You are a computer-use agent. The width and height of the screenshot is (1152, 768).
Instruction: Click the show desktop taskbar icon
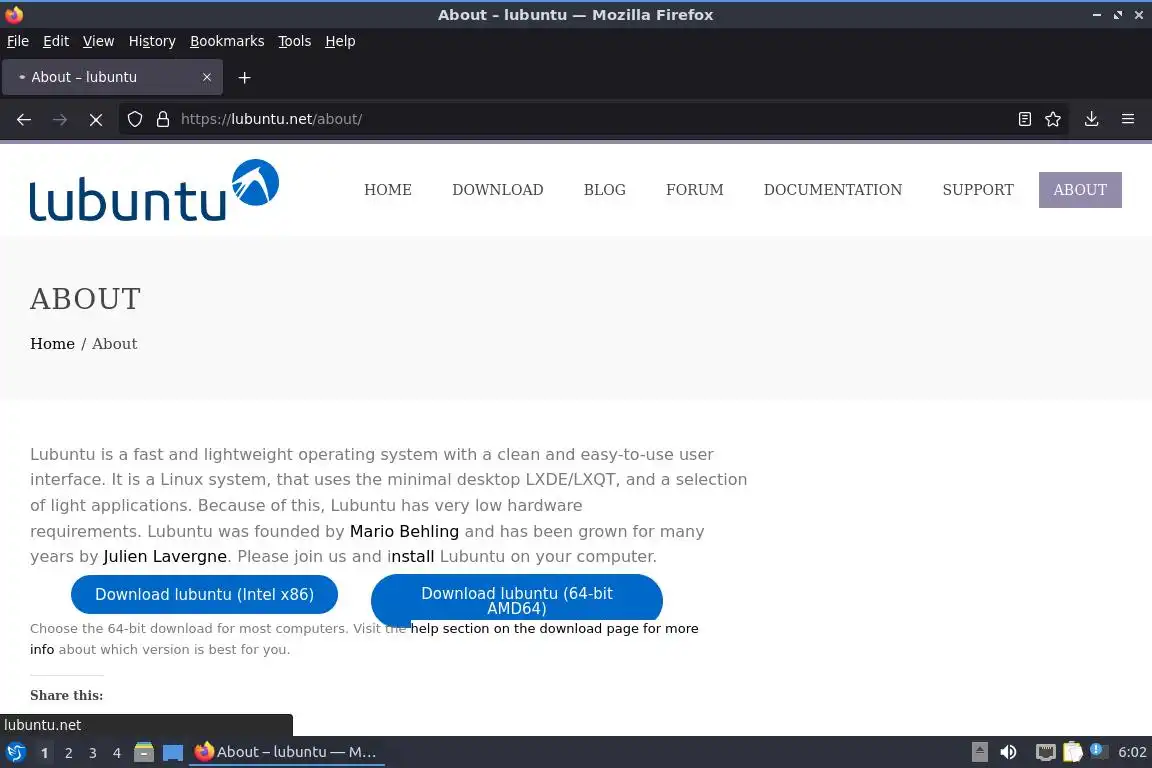(173, 752)
